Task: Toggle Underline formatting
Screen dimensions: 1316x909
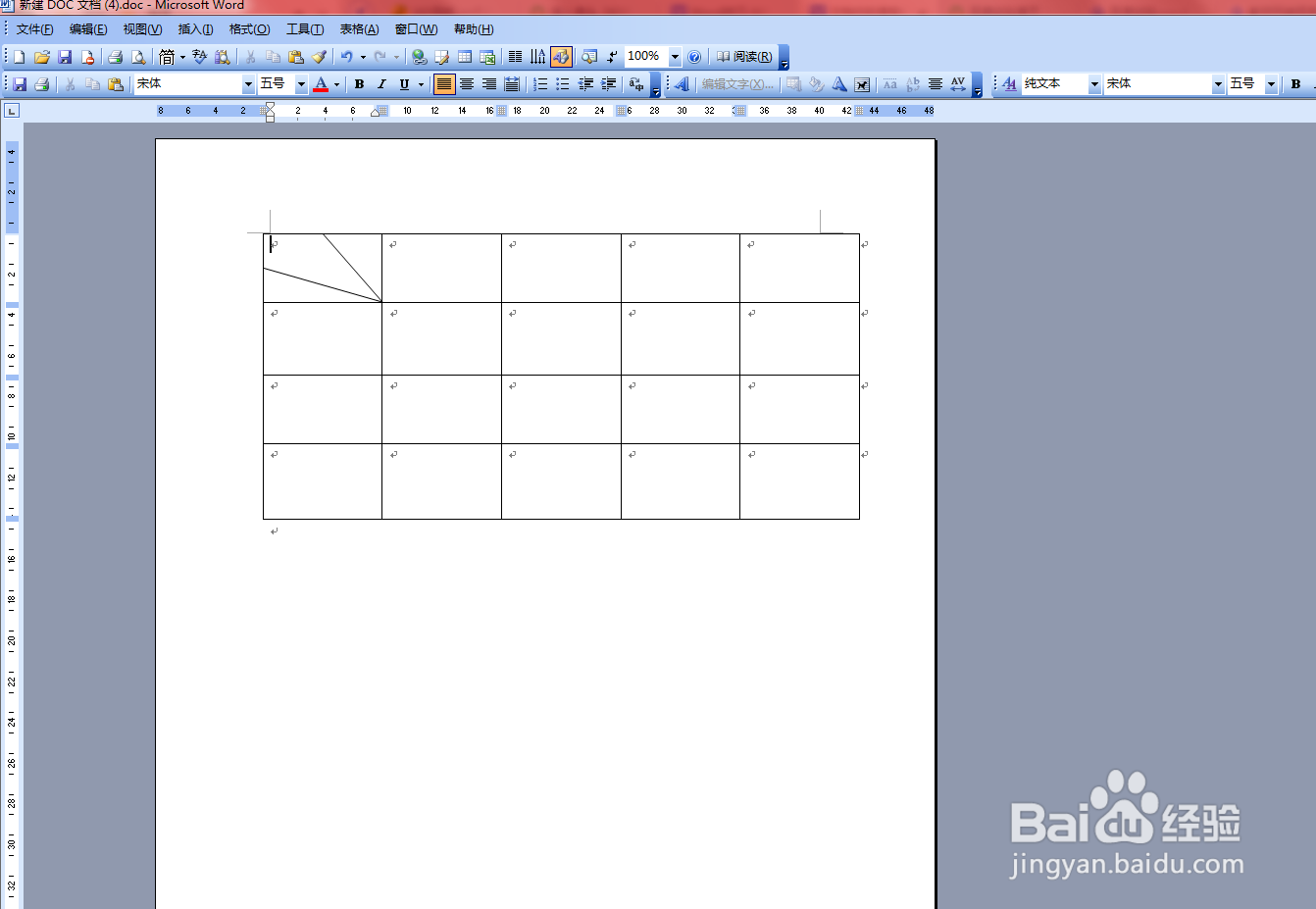Action: pyautogui.click(x=404, y=84)
